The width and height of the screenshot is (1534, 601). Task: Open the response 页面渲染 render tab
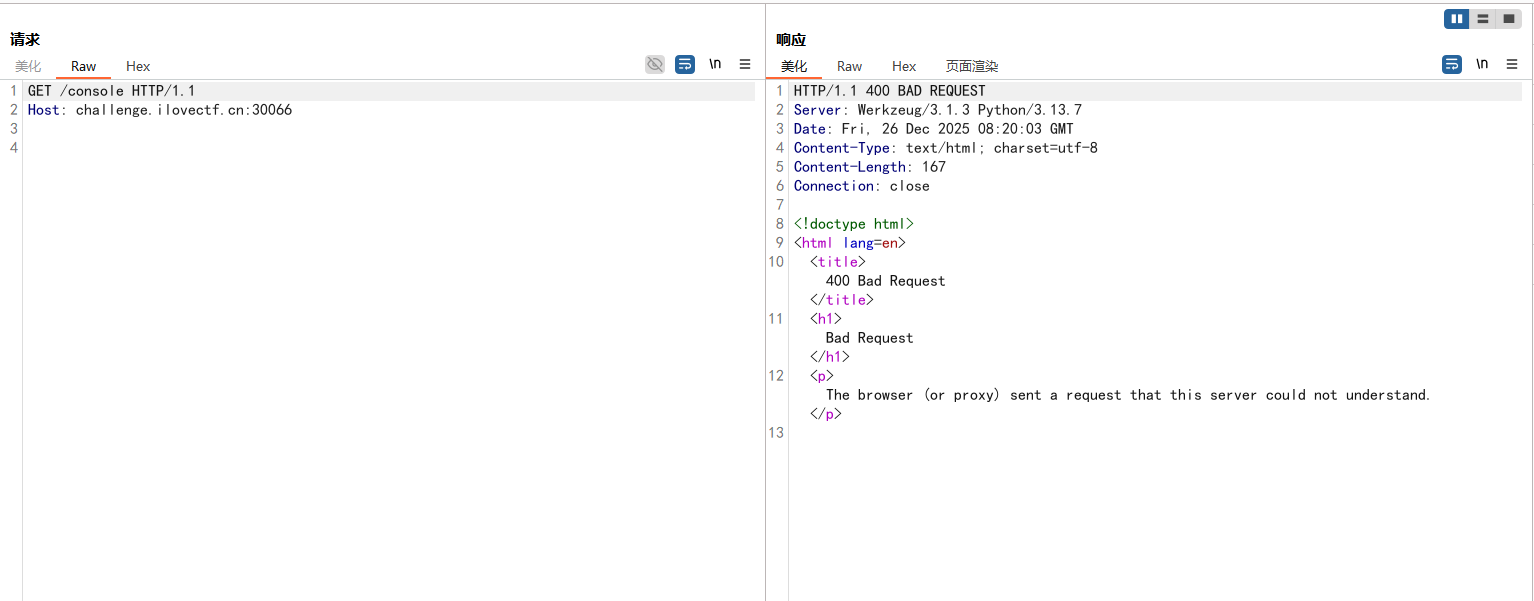972,66
